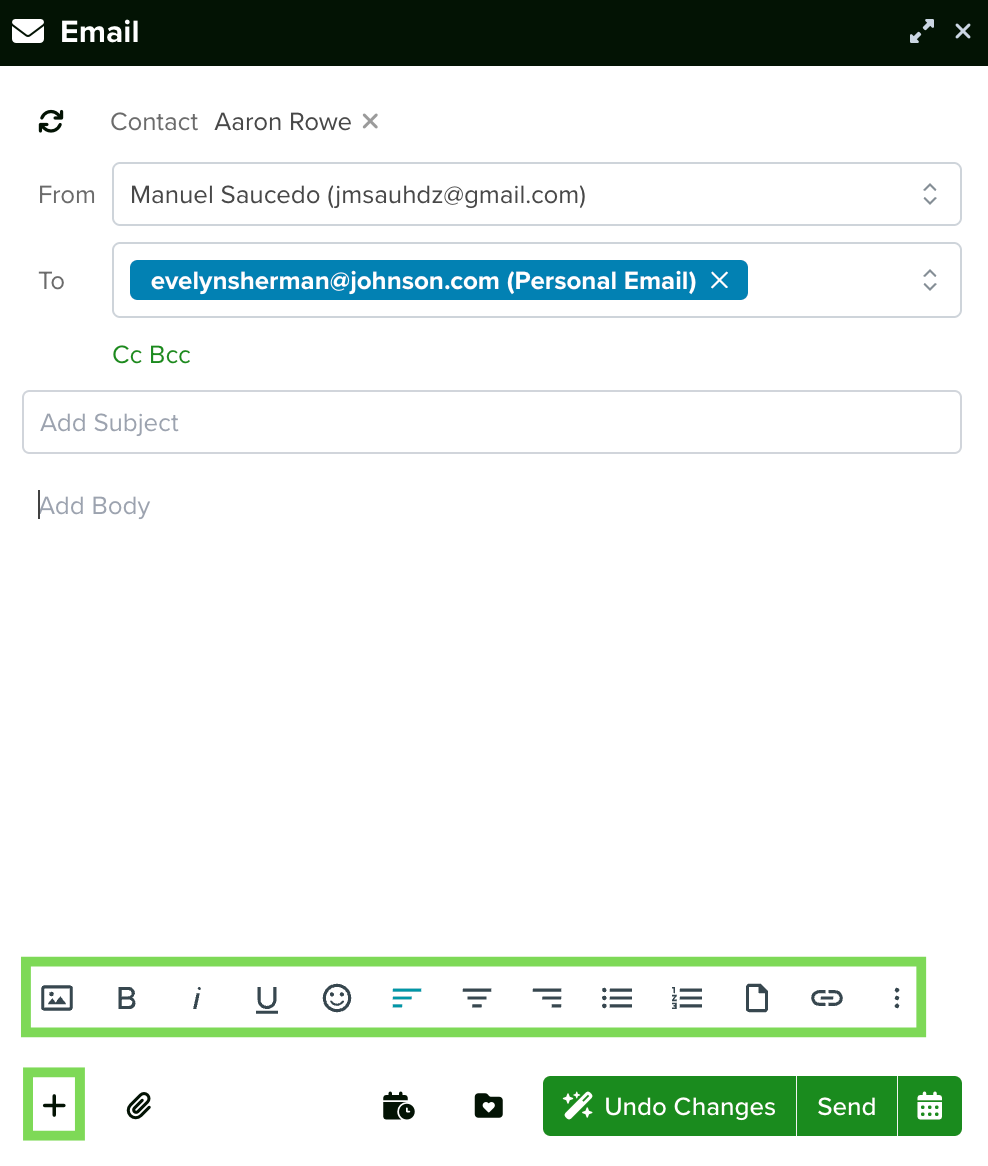Screen dimensions: 988x1166
Task: Click the Add Subject field
Action: (x=491, y=422)
